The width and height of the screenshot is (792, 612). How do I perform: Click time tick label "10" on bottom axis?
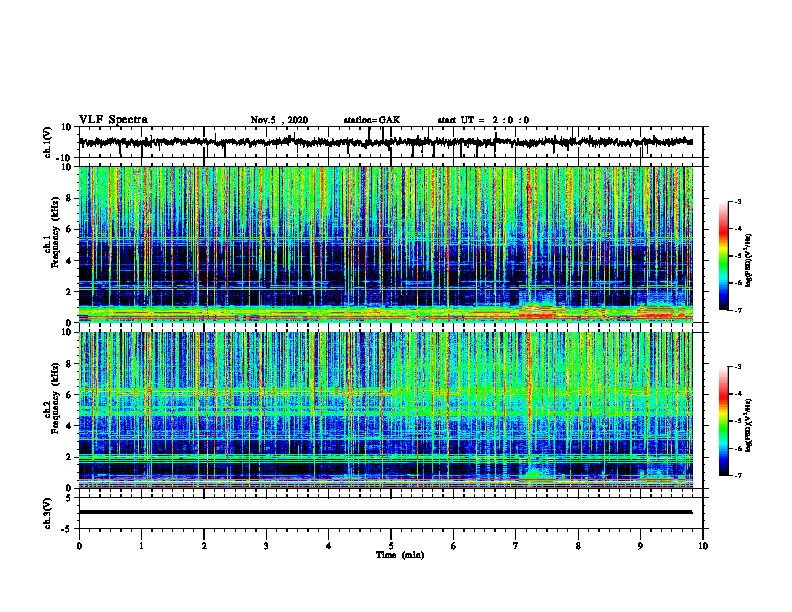pos(703,546)
